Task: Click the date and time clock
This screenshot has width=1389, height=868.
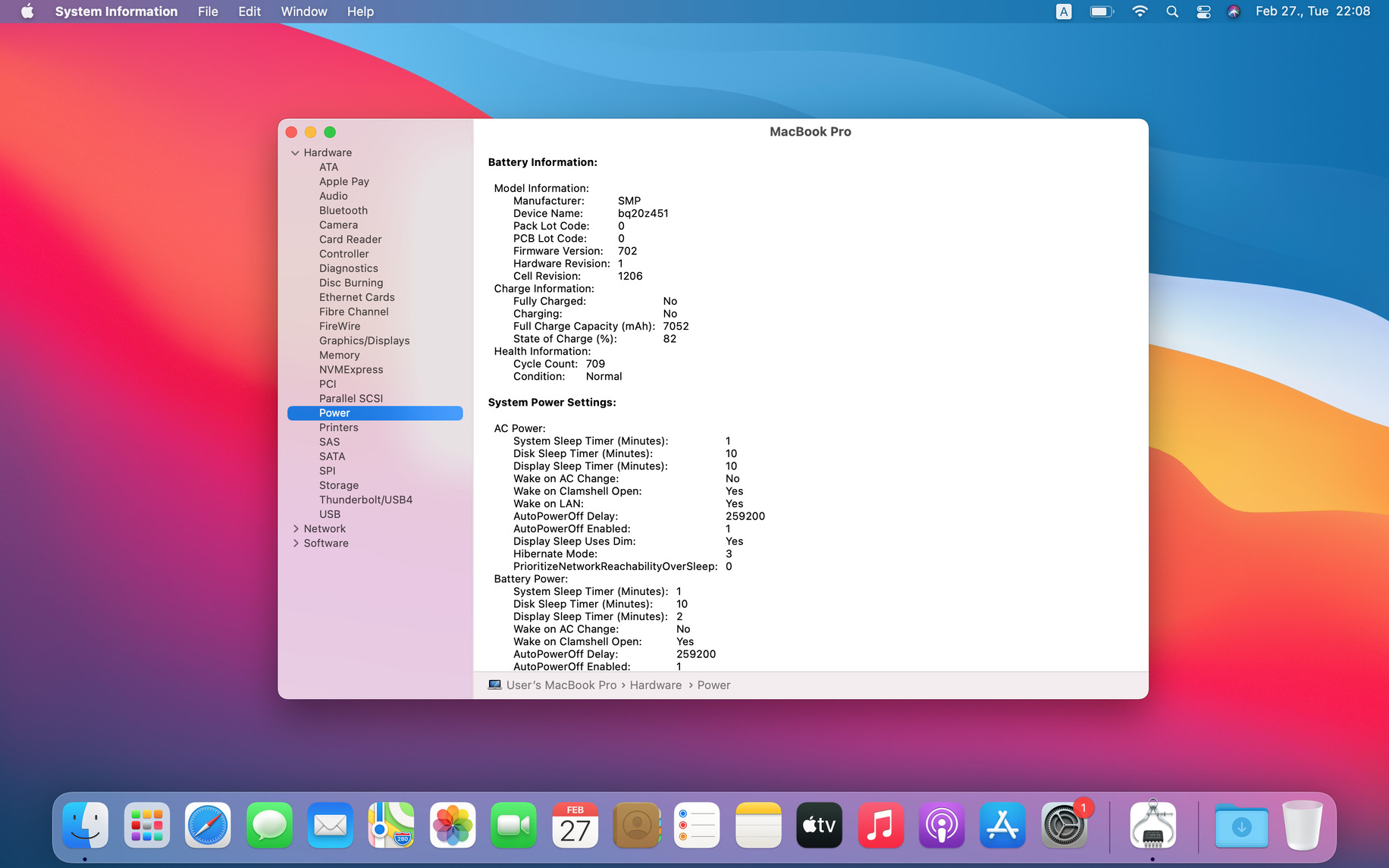Action: pos(1312,11)
